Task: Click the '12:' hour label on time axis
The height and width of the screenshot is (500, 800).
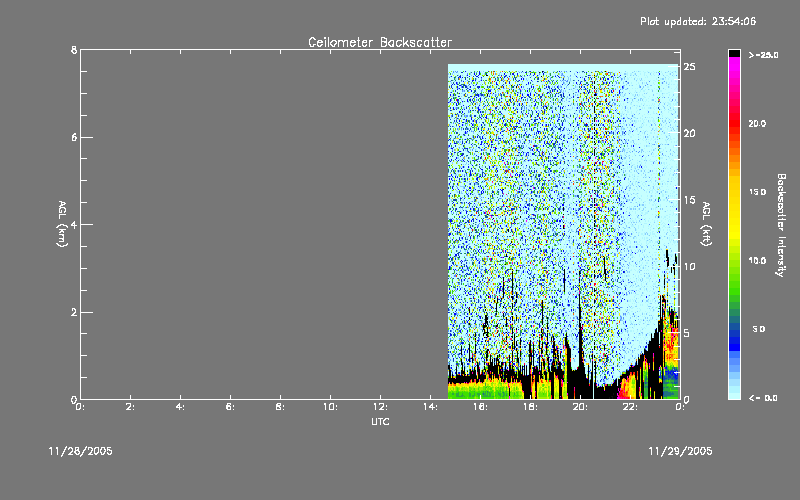Action: click(381, 407)
